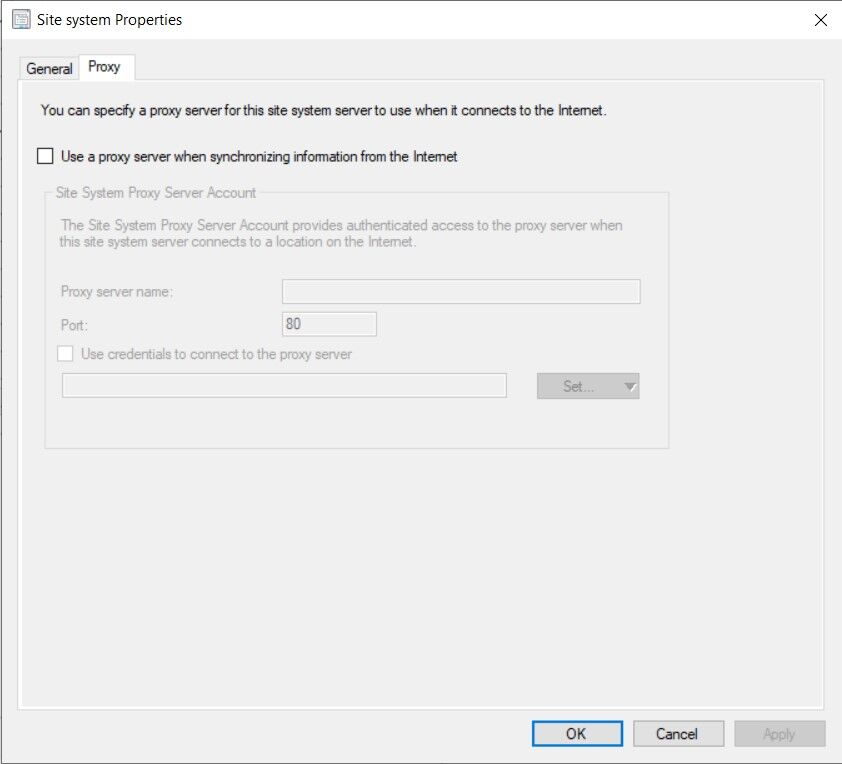The image size is (842, 764).
Task: Check 'Use credentials to connect to the proxy server'
Action: point(65,353)
